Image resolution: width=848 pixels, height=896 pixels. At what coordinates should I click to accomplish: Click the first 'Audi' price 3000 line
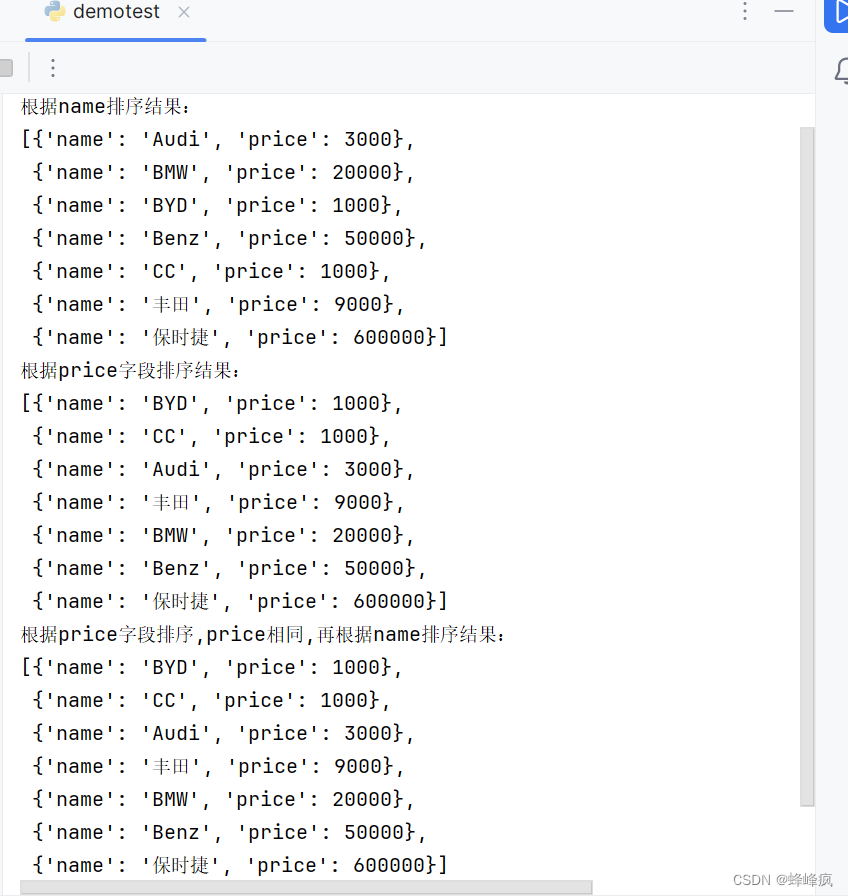218,139
